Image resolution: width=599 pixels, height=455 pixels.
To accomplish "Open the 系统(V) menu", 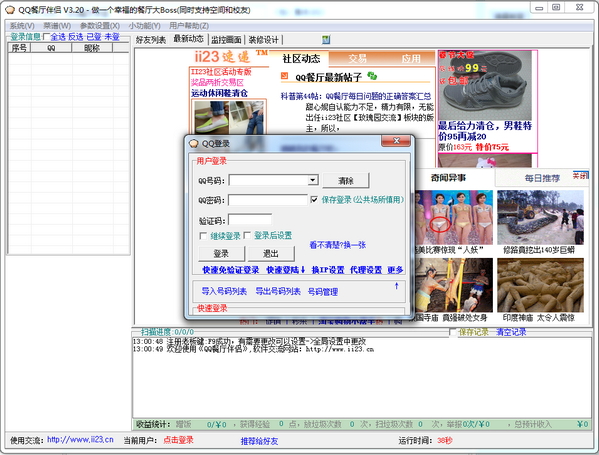I will [22, 26].
